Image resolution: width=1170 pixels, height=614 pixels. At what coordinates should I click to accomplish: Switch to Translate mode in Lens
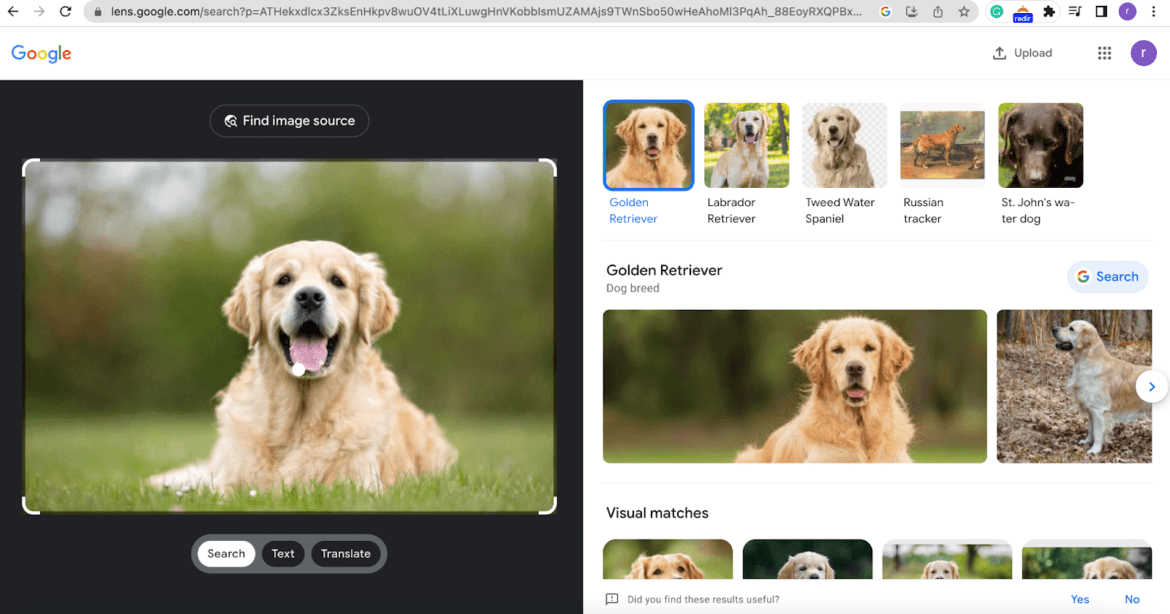(345, 553)
